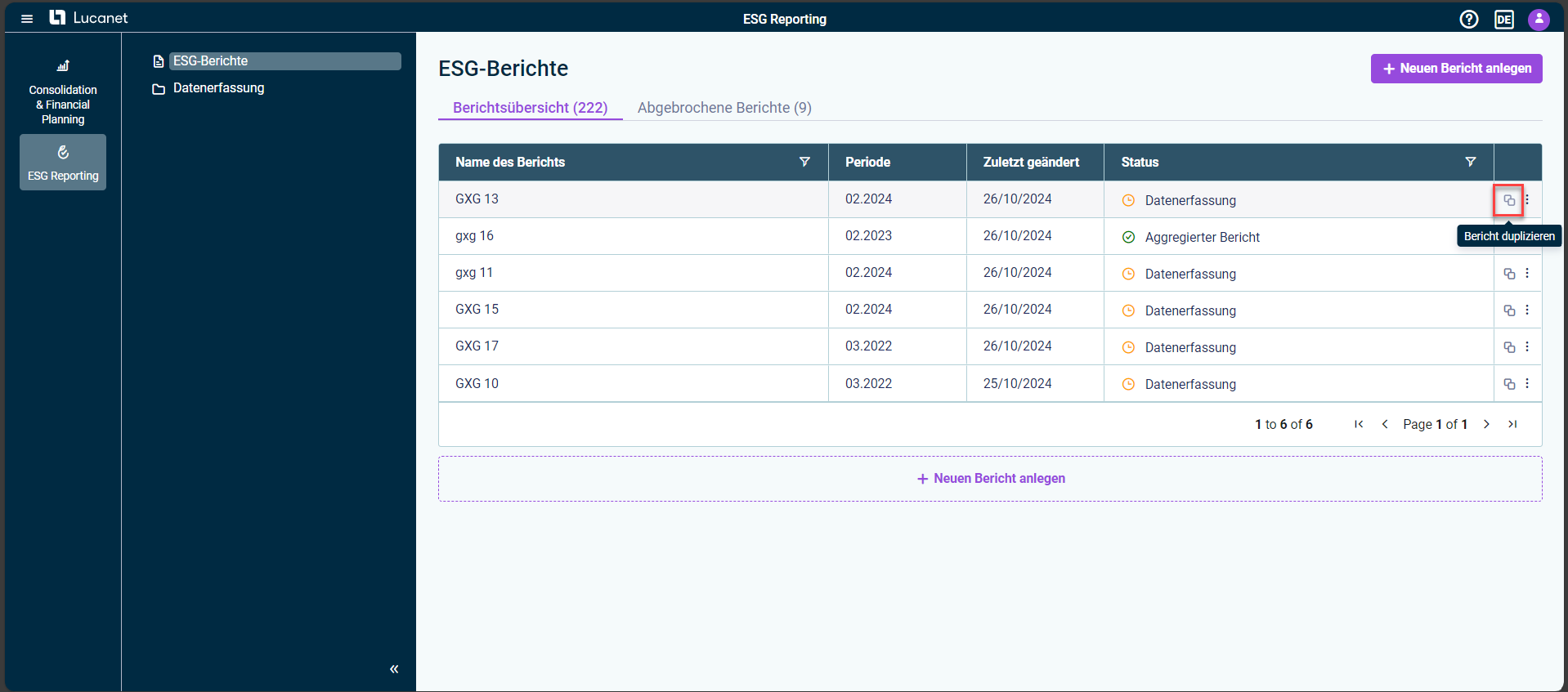The width and height of the screenshot is (1568, 692).
Task: Click the Datenerfassung status of GXG 13
Action: [x=1190, y=200]
